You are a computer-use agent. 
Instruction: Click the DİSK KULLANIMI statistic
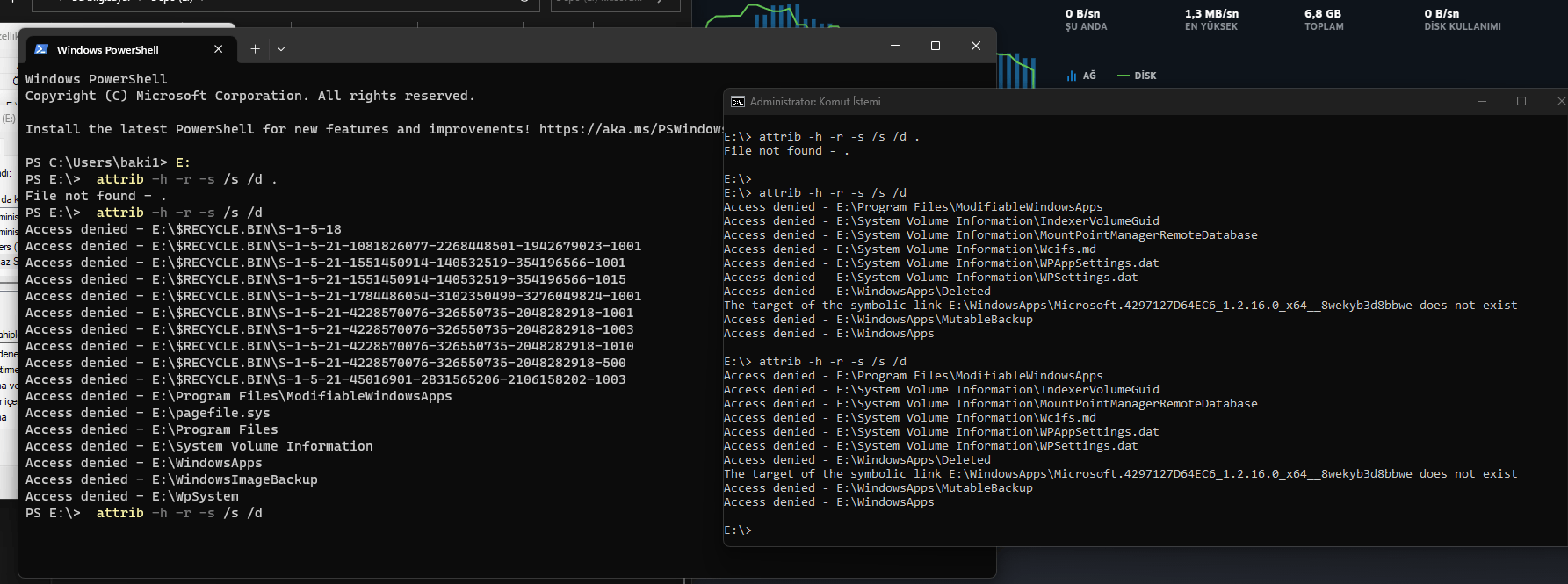click(x=1463, y=20)
